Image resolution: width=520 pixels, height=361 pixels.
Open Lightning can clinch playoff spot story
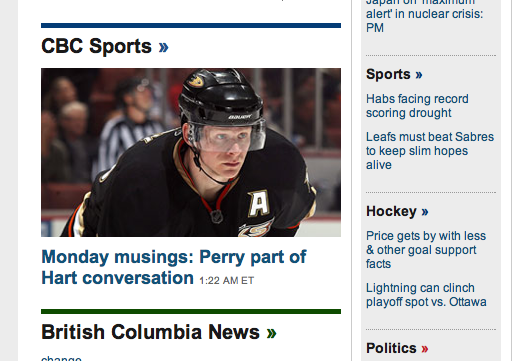426,295
